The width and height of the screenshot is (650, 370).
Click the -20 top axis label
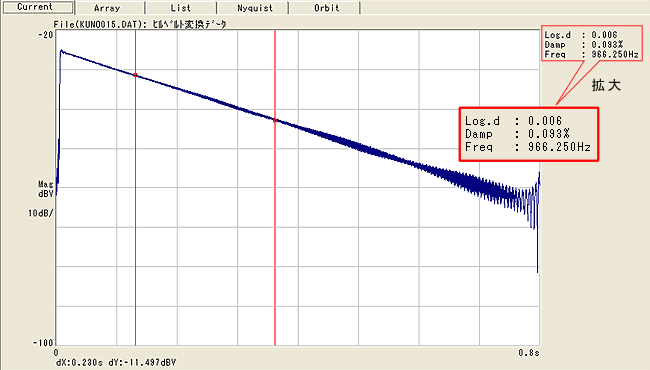46,34
